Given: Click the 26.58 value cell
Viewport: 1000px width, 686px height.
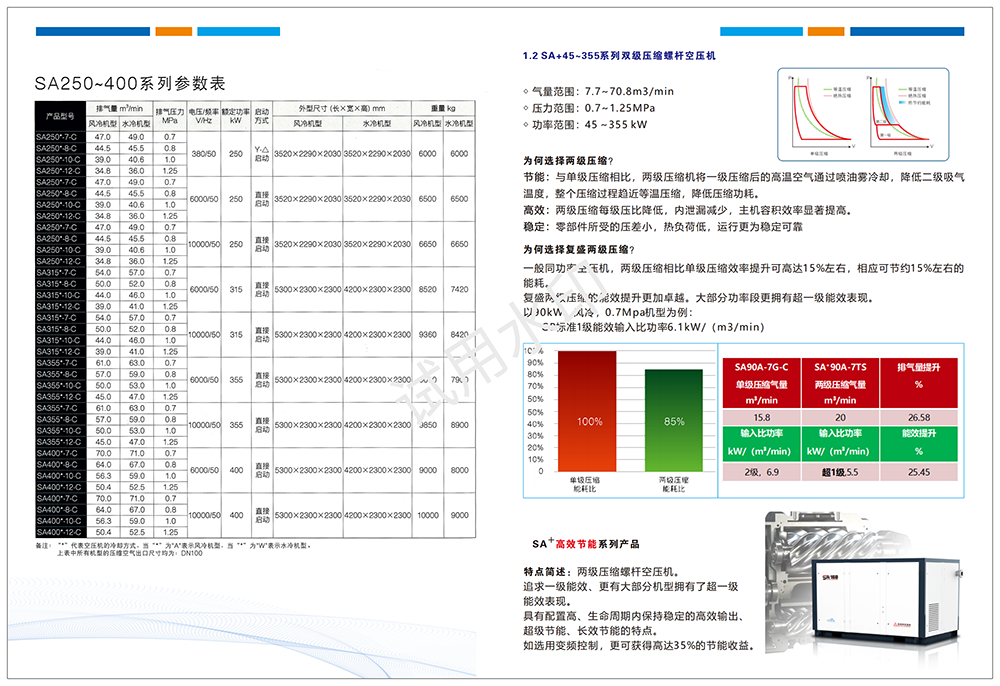Looking at the screenshot, I should point(918,417).
